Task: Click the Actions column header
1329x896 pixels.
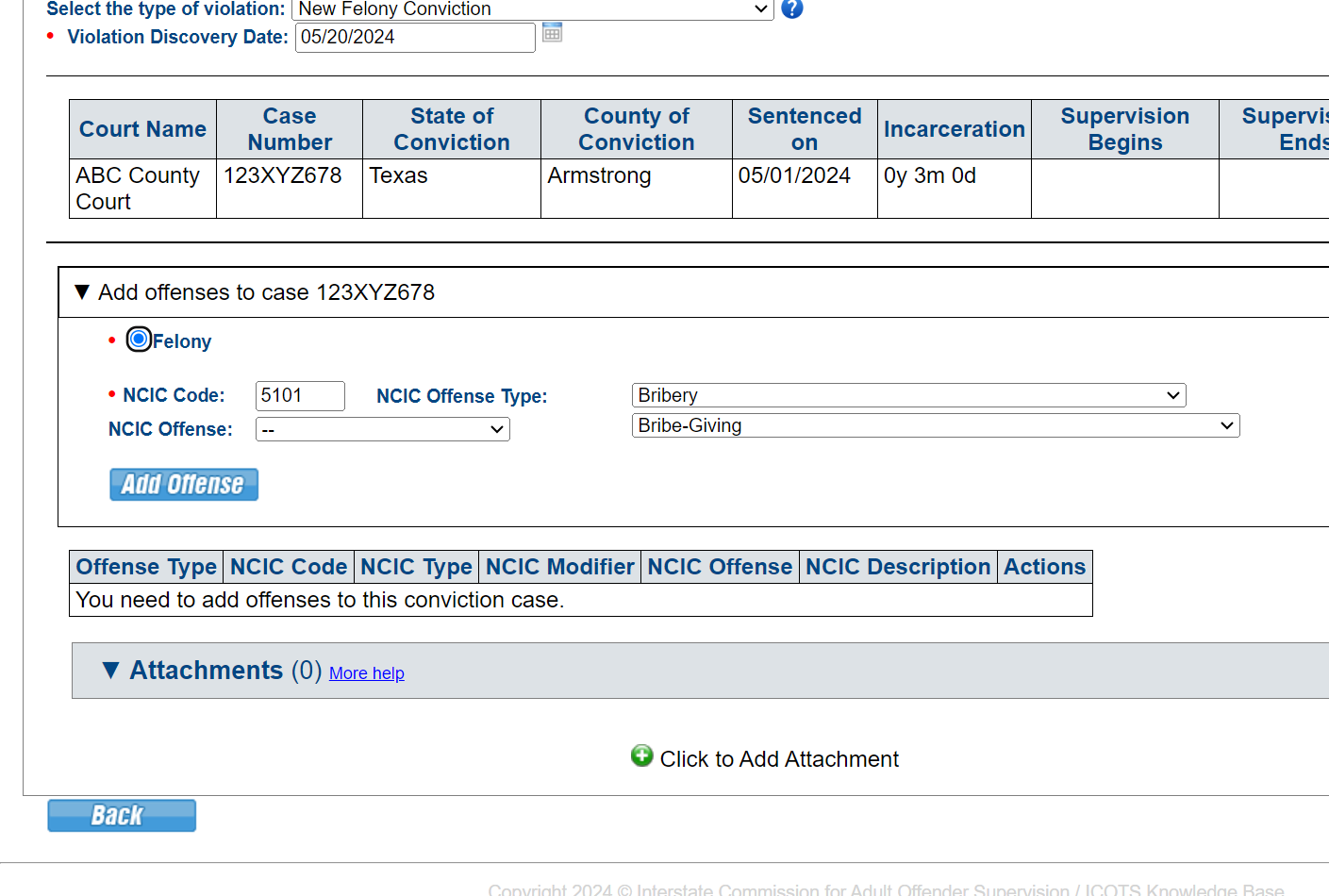Action: click(x=1045, y=567)
